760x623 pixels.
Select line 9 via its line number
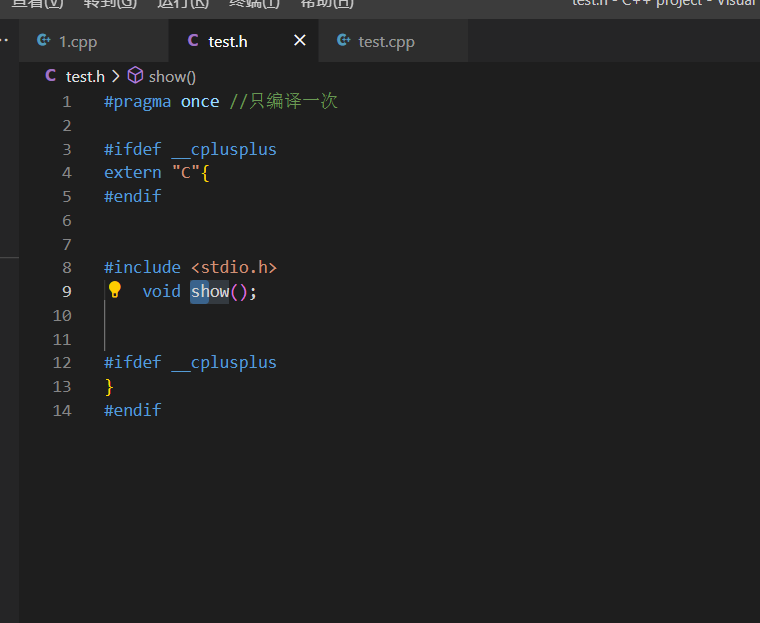(66, 291)
